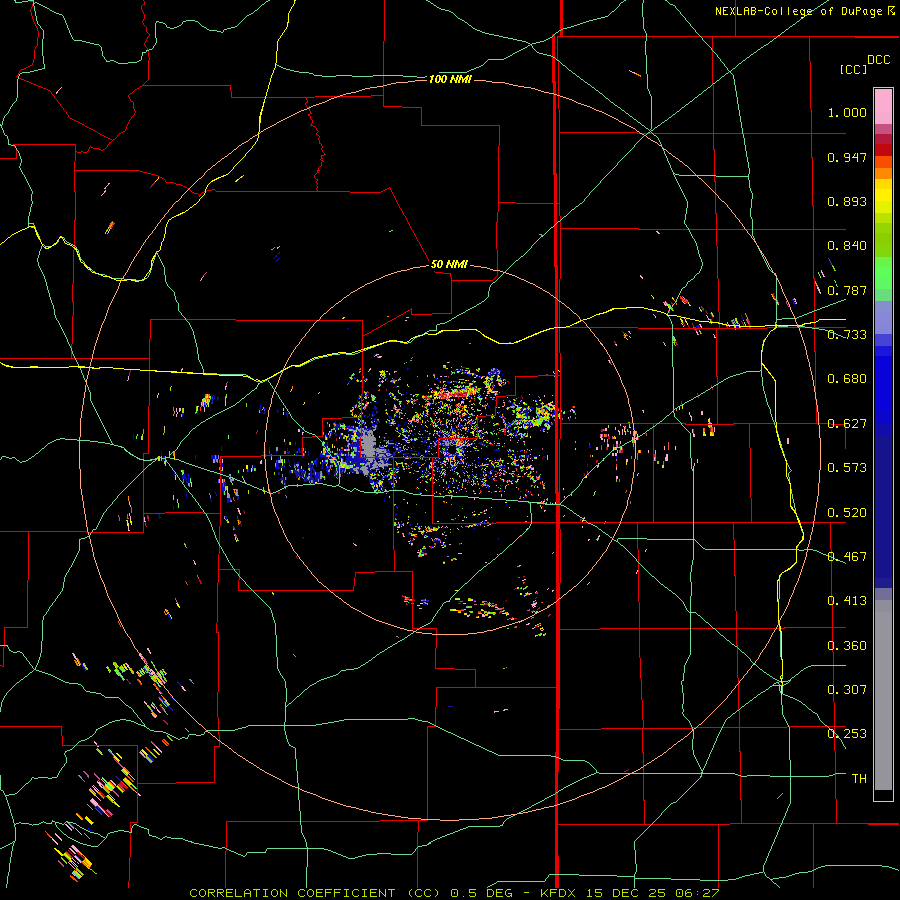Click the TH threshold label on the legend
This screenshot has height=900, width=900.
tap(859, 779)
